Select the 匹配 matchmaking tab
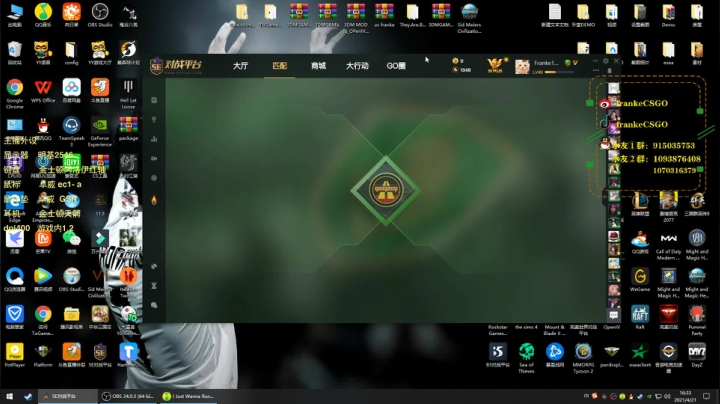 pyautogui.click(x=279, y=66)
